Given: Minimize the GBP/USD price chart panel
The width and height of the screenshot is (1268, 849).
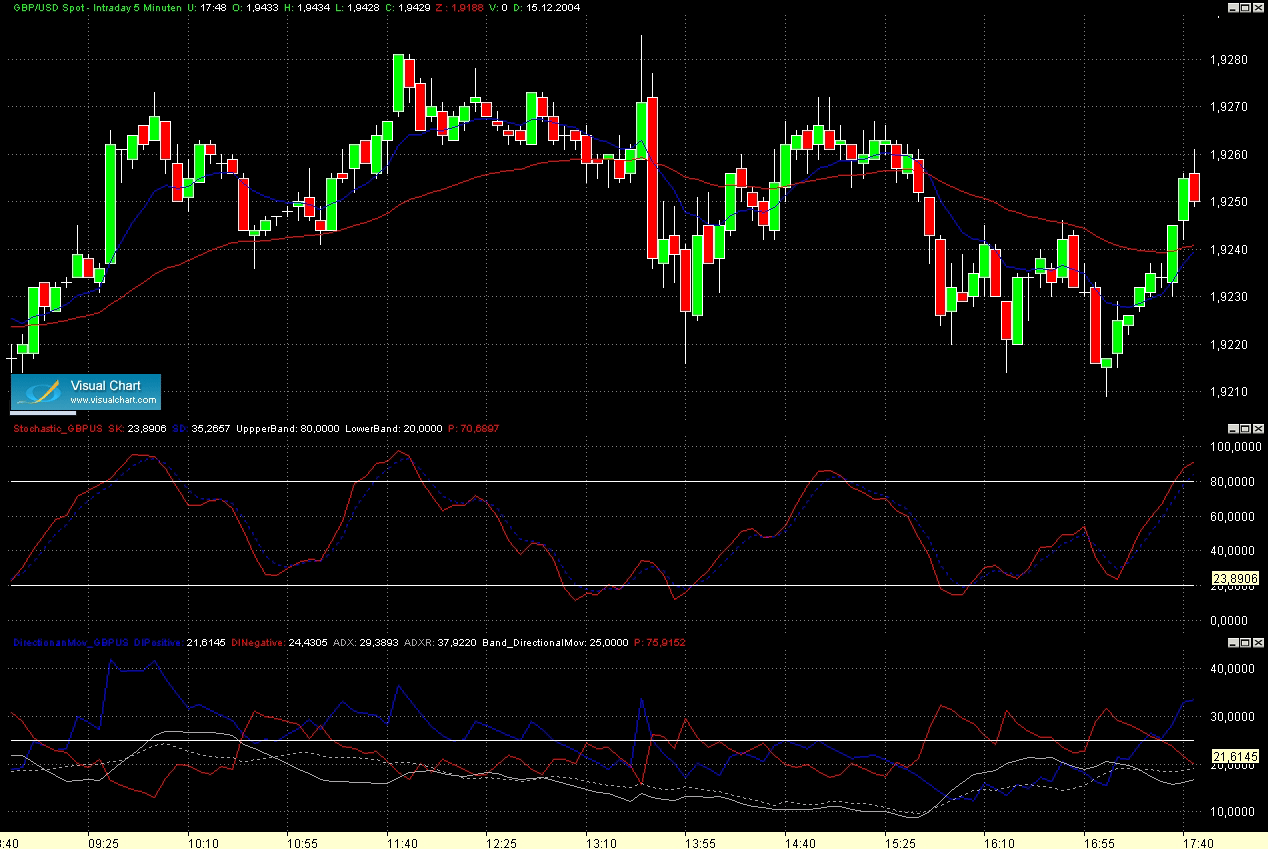Looking at the screenshot, I should (x=1232, y=7).
